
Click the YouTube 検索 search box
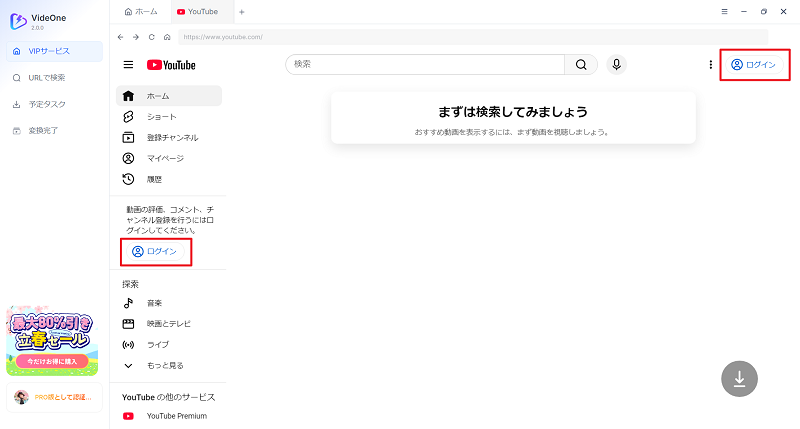pos(425,64)
